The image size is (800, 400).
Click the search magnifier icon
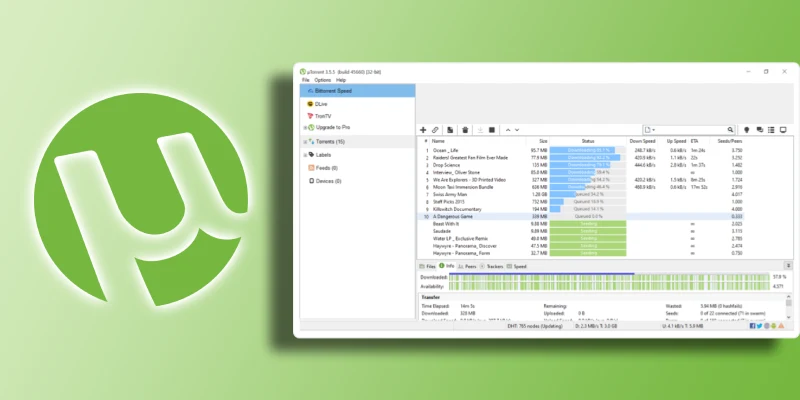(x=729, y=129)
